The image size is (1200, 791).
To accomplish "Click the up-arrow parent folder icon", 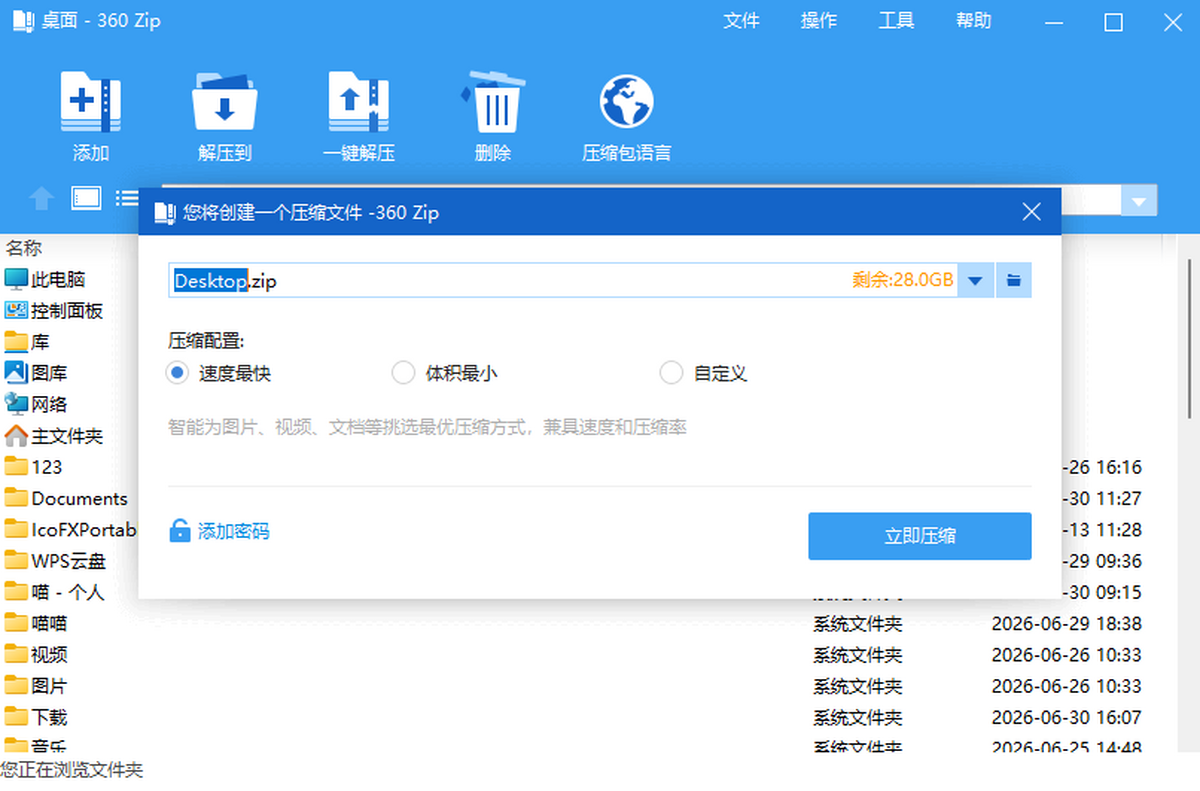I will pos(41,199).
